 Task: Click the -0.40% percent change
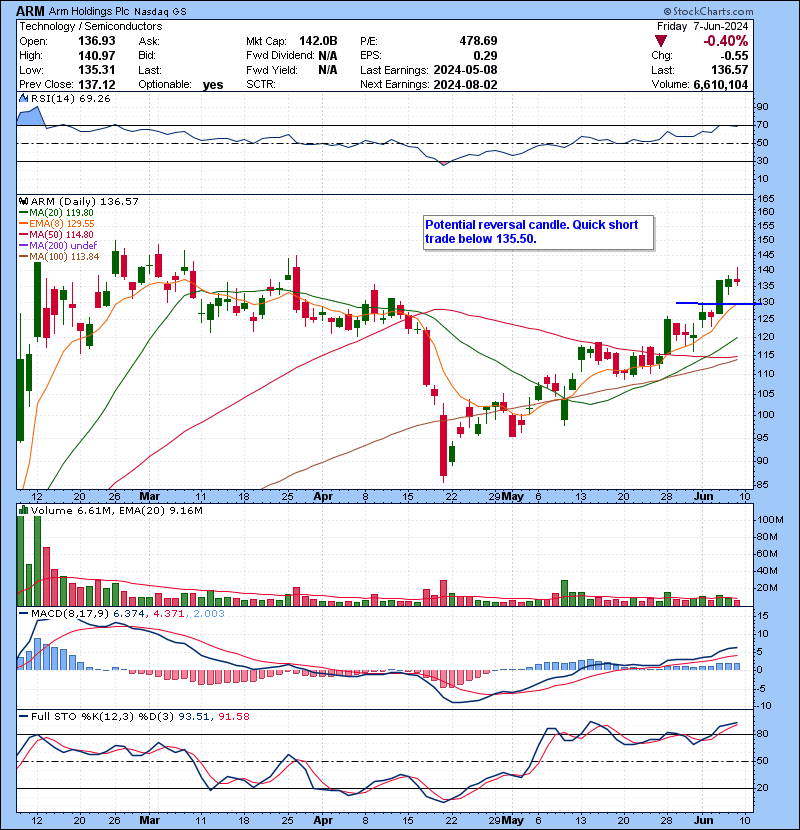[x=725, y=41]
